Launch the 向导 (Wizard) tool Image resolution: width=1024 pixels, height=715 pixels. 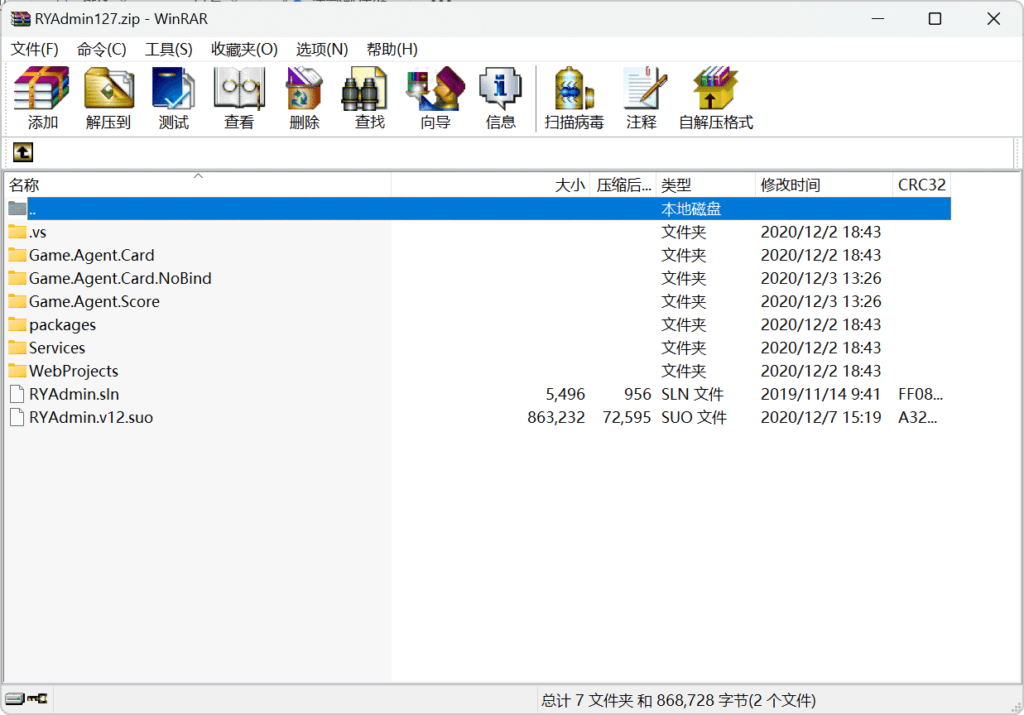coord(435,98)
